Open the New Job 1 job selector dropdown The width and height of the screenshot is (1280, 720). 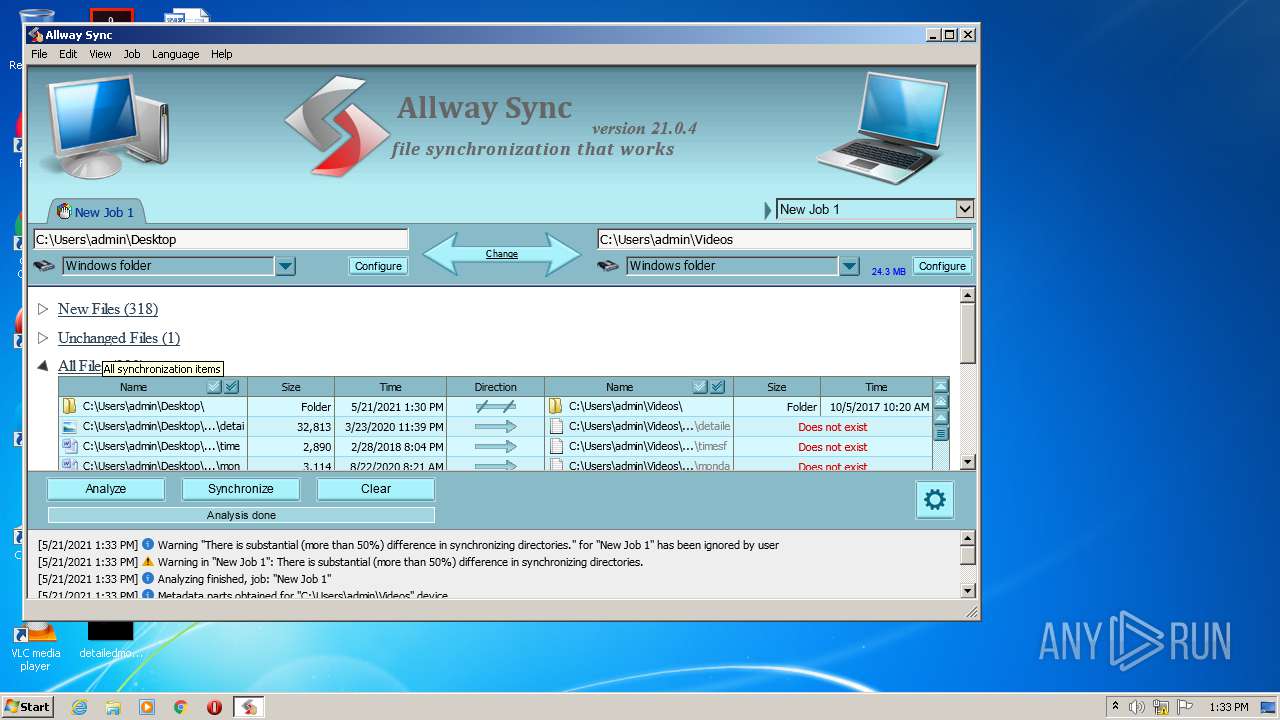click(964, 209)
